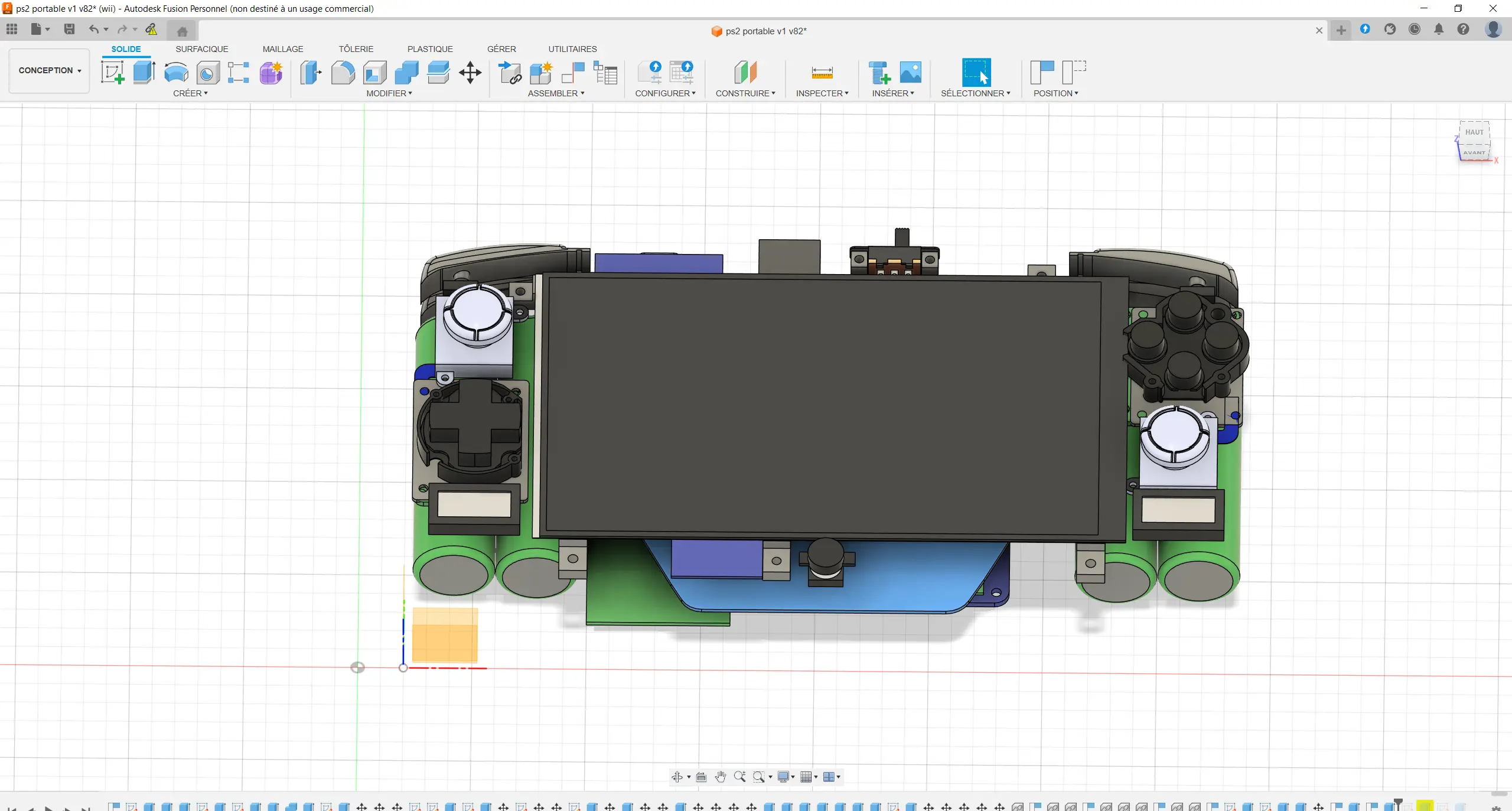1512x811 pixels.
Task: Click the insert image canvas icon
Action: click(910, 73)
